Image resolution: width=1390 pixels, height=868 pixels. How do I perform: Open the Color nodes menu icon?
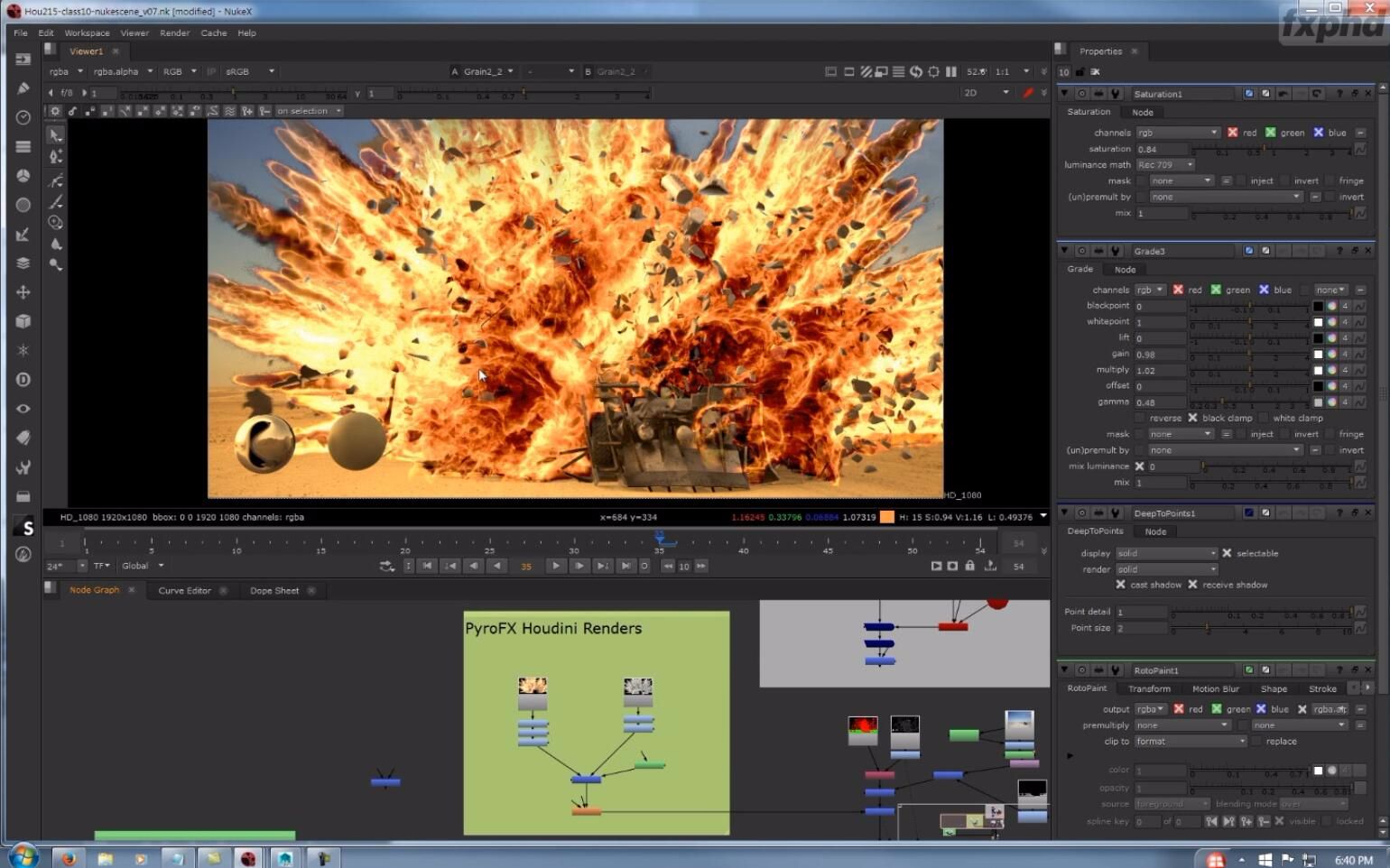pyautogui.click(x=23, y=175)
